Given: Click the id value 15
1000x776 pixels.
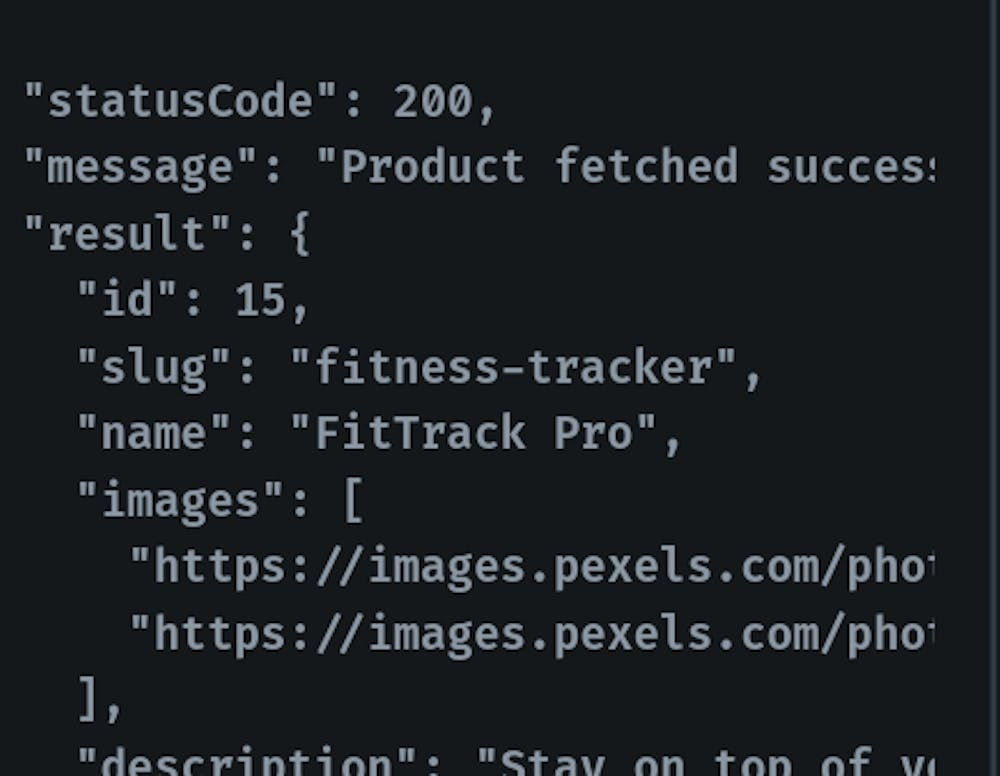Looking at the screenshot, I should pos(260,300).
